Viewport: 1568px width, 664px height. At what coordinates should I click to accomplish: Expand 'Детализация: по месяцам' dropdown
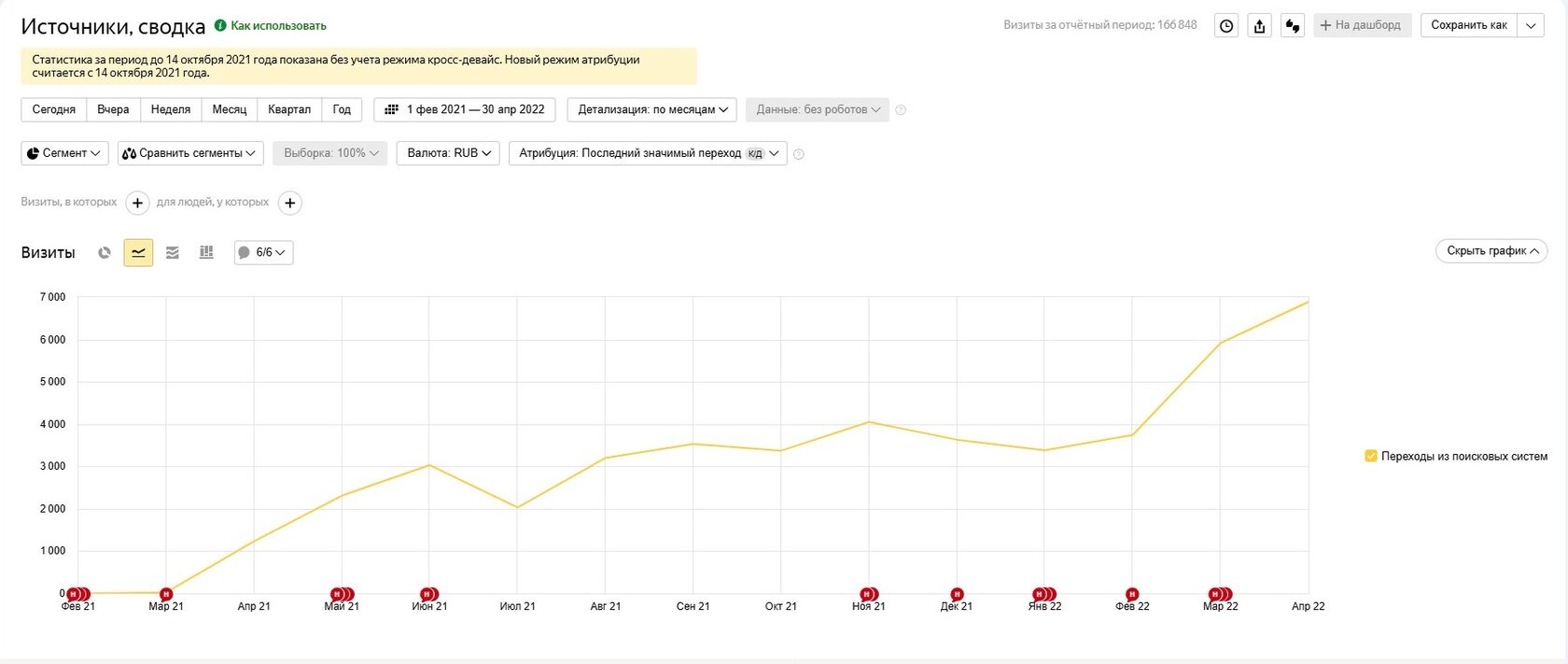click(651, 110)
